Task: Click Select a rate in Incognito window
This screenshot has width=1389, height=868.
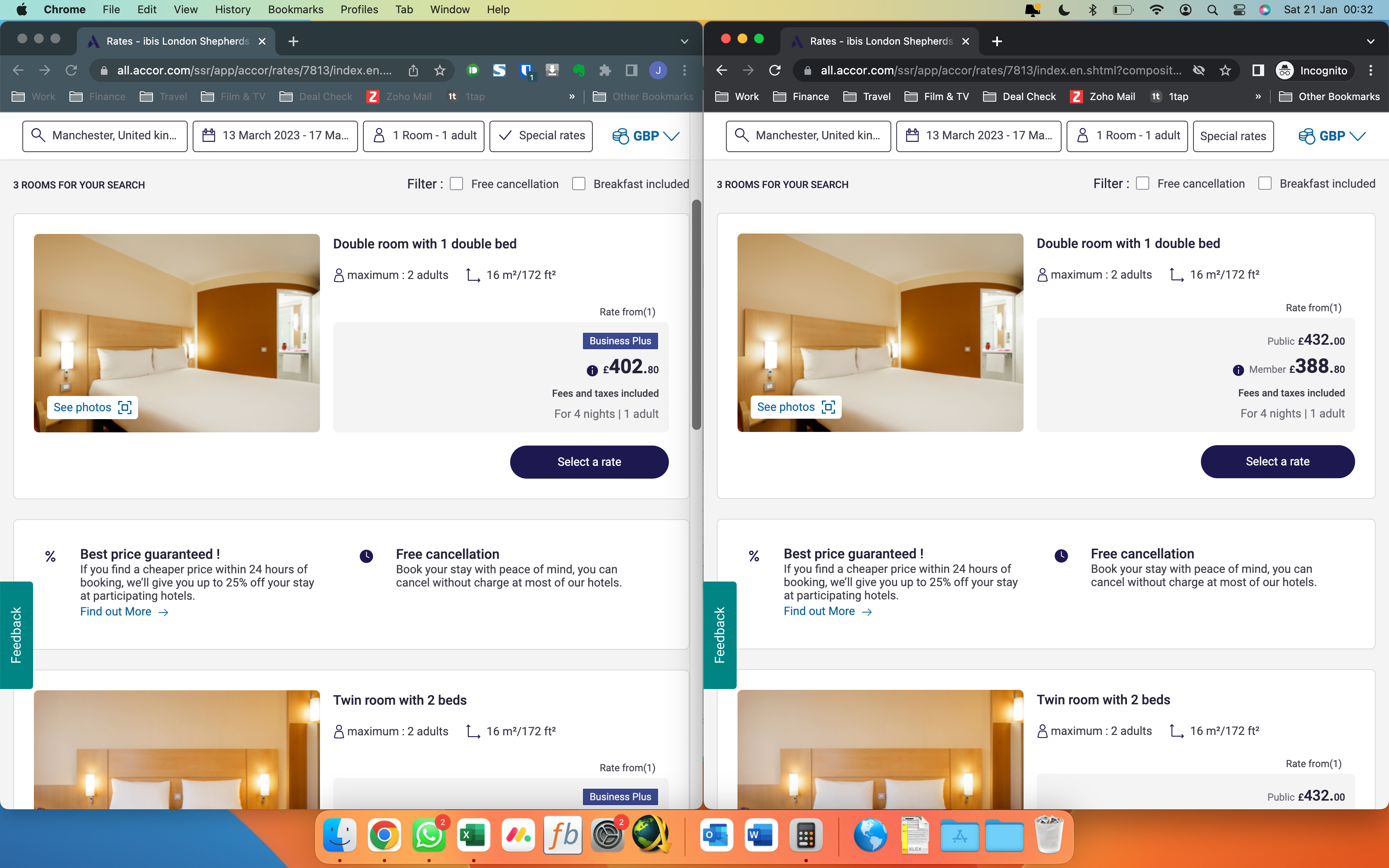Action: [1278, 461]
